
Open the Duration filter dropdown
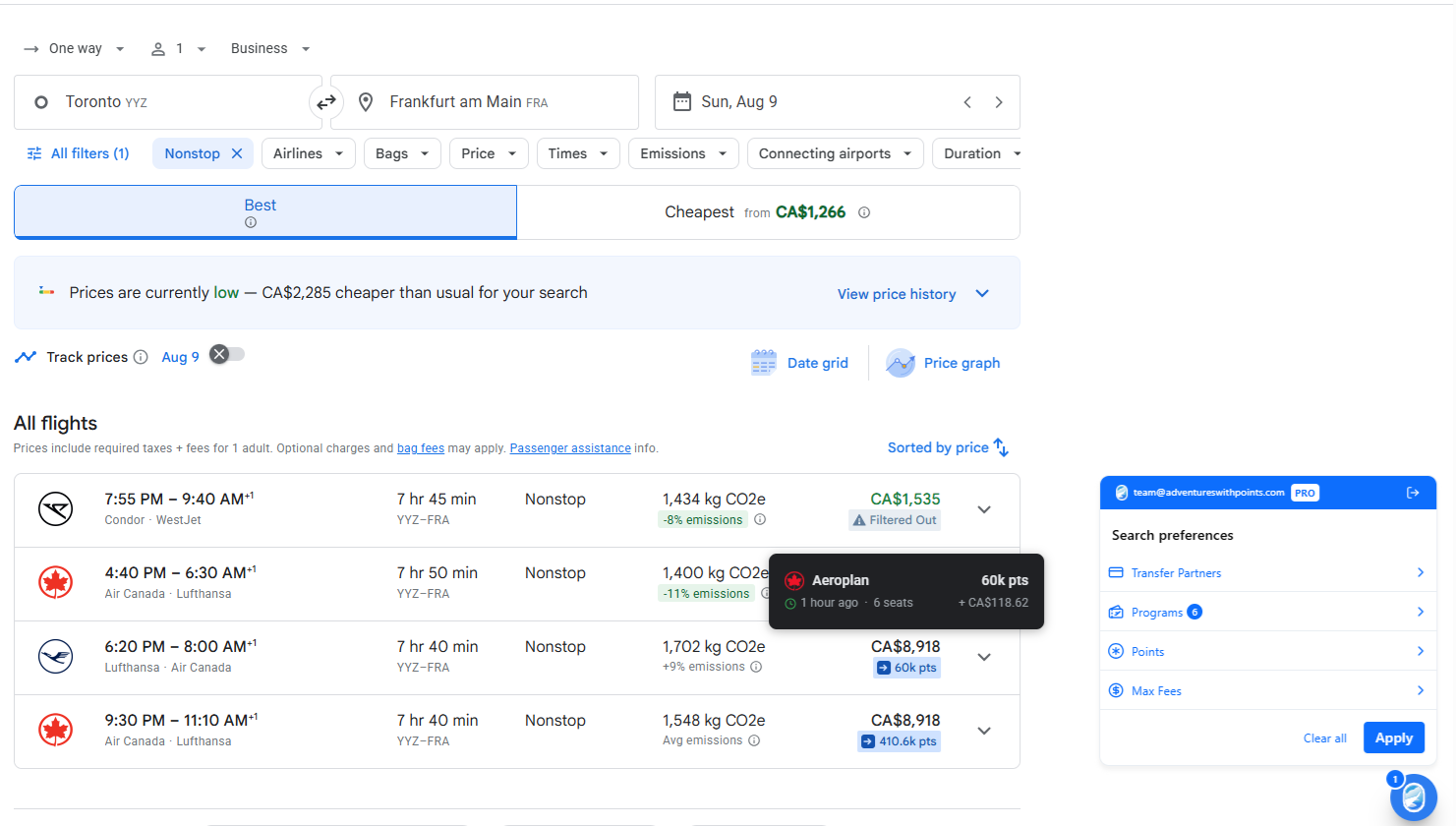click(x=977, y=153)
